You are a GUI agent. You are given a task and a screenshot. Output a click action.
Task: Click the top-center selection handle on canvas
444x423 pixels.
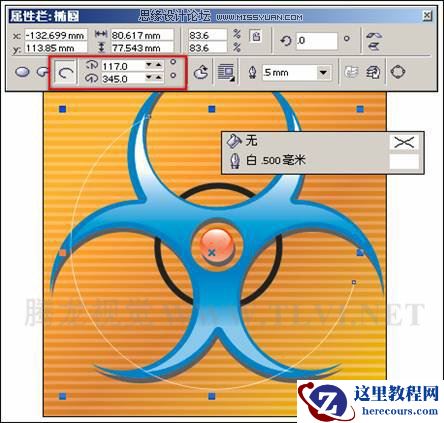point(212,109)
